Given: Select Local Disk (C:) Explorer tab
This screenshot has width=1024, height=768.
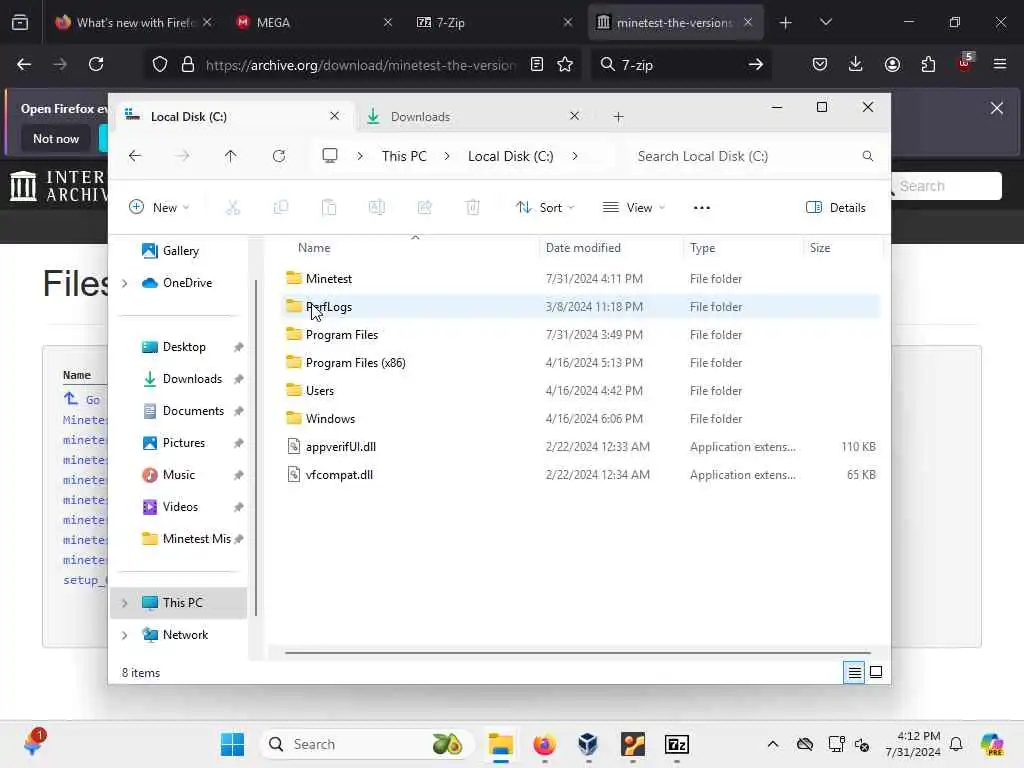Looking at the screenshot, I should 235,116.
